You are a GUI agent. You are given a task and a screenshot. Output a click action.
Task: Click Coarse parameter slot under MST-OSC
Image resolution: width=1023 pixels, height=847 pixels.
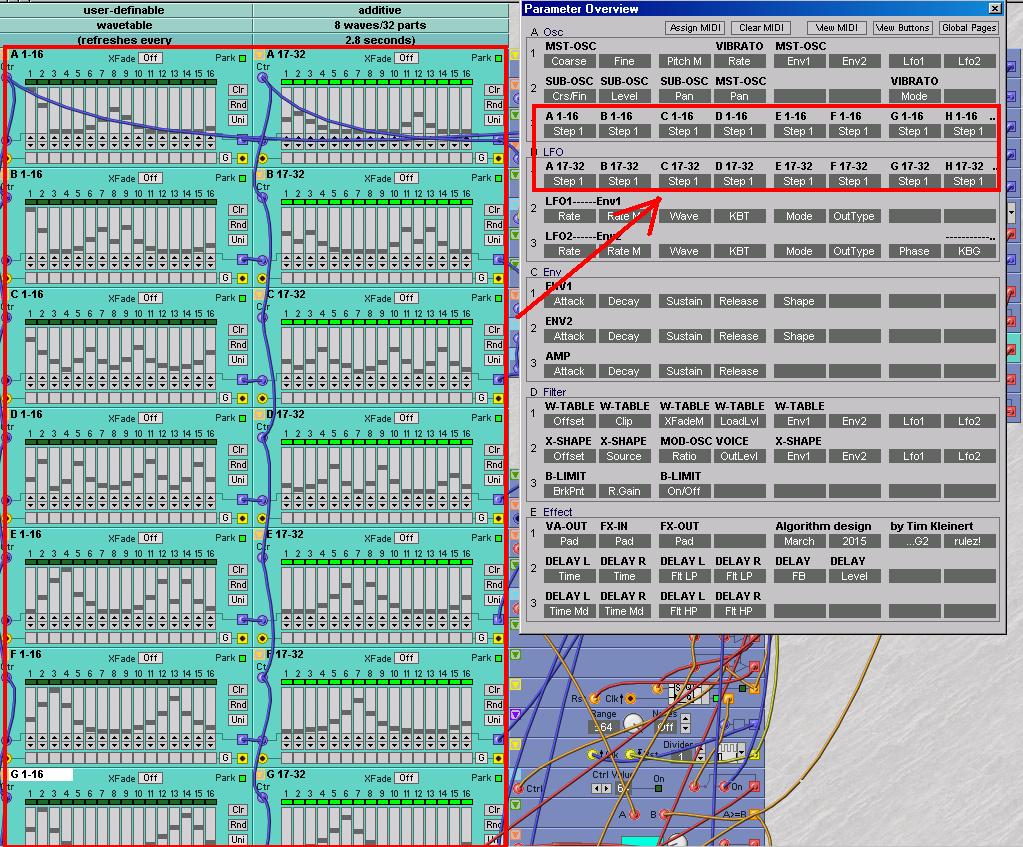[568, 61]
